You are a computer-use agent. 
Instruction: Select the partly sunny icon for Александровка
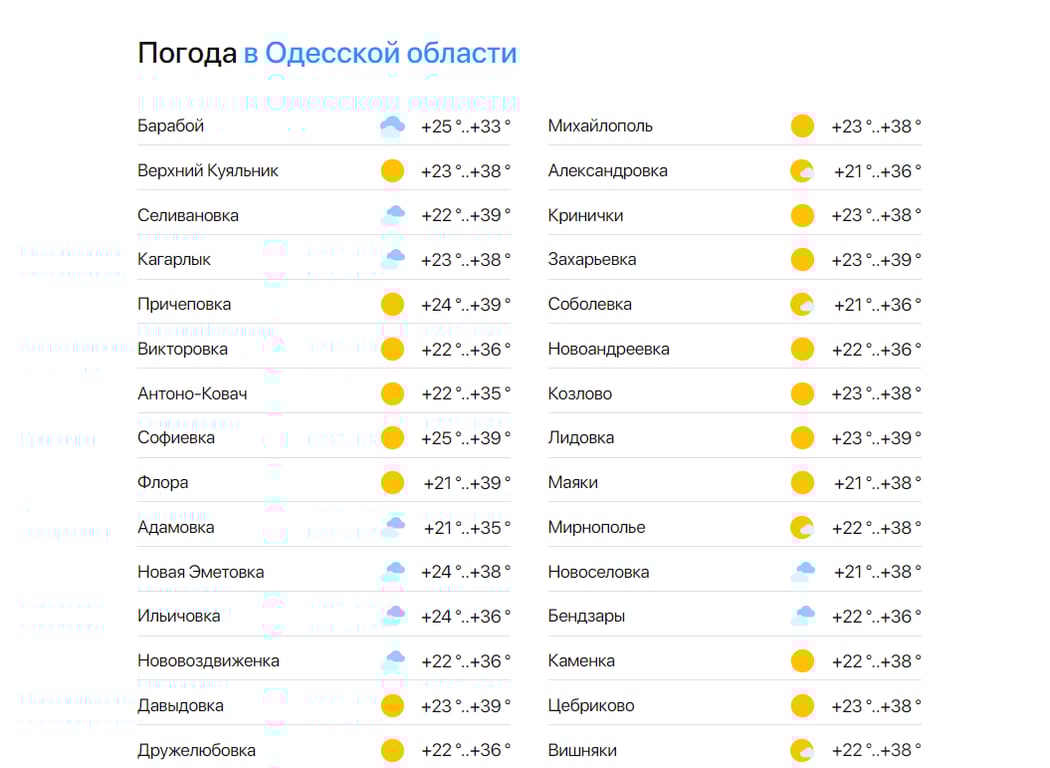(802, 170)
